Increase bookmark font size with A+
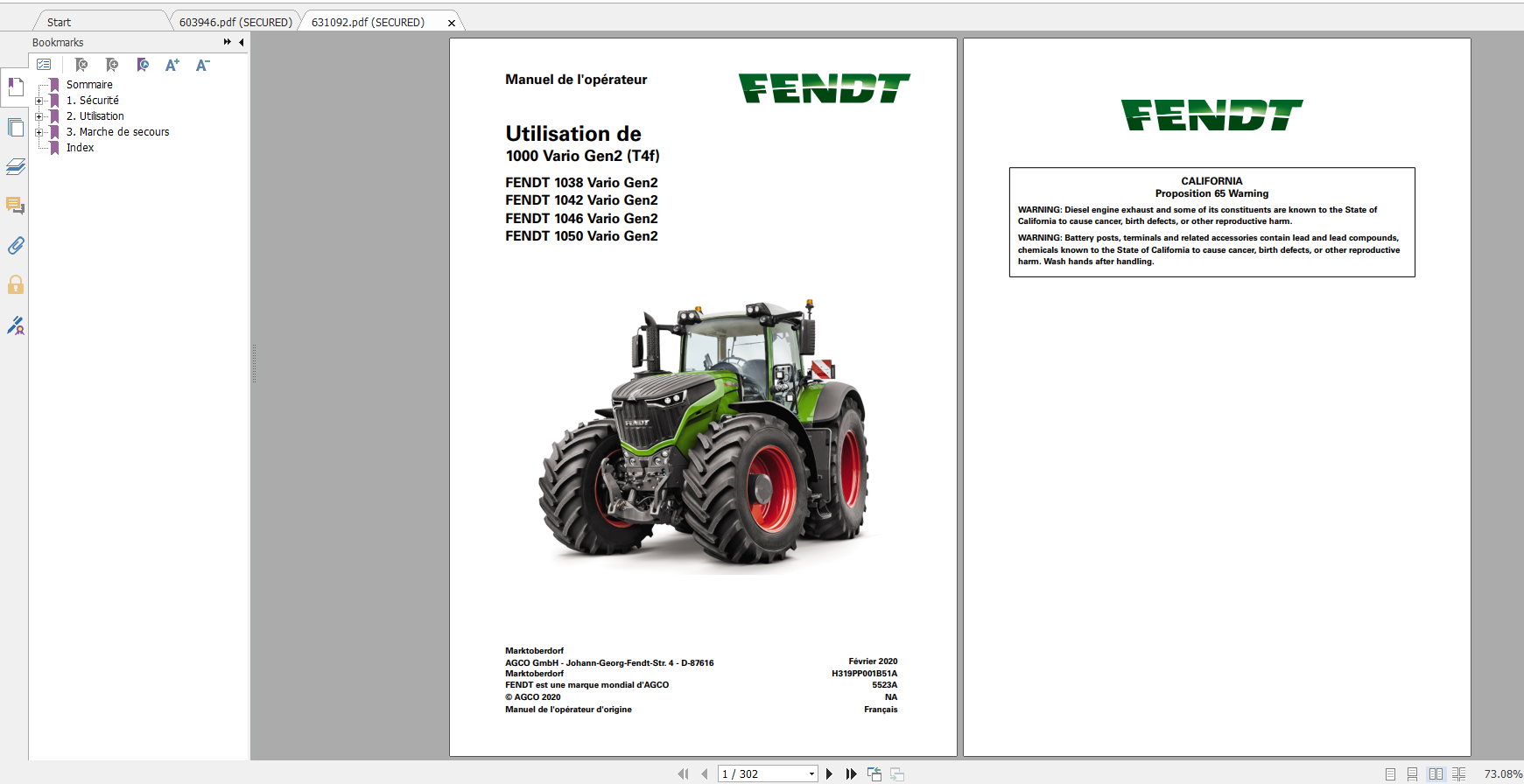The image size is (1524, 784). pyautogui.click(x=172, y=65)
